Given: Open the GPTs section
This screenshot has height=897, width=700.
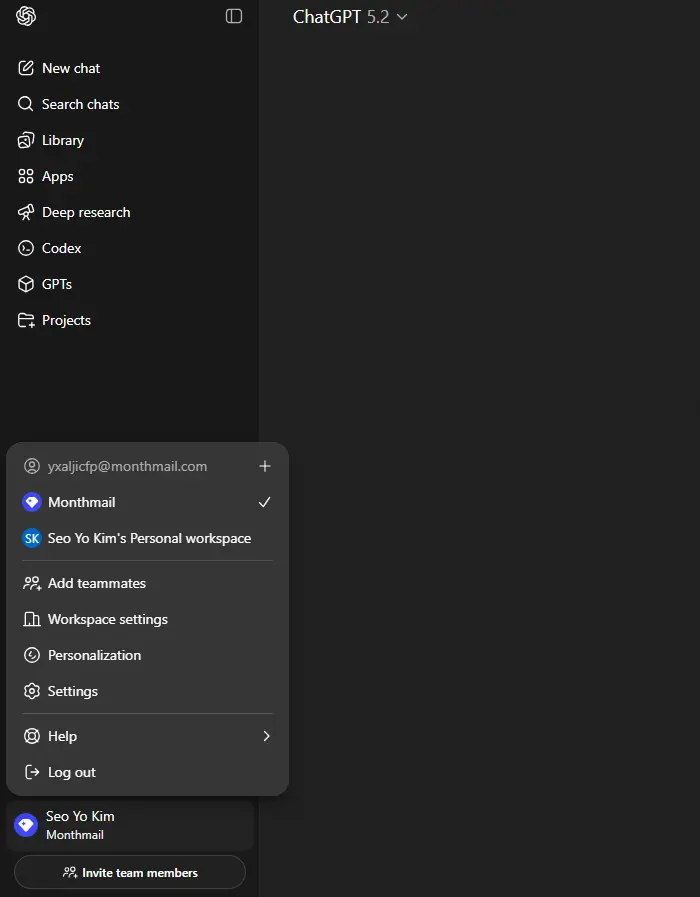Looking at the screenshot, I should point(129,284).
